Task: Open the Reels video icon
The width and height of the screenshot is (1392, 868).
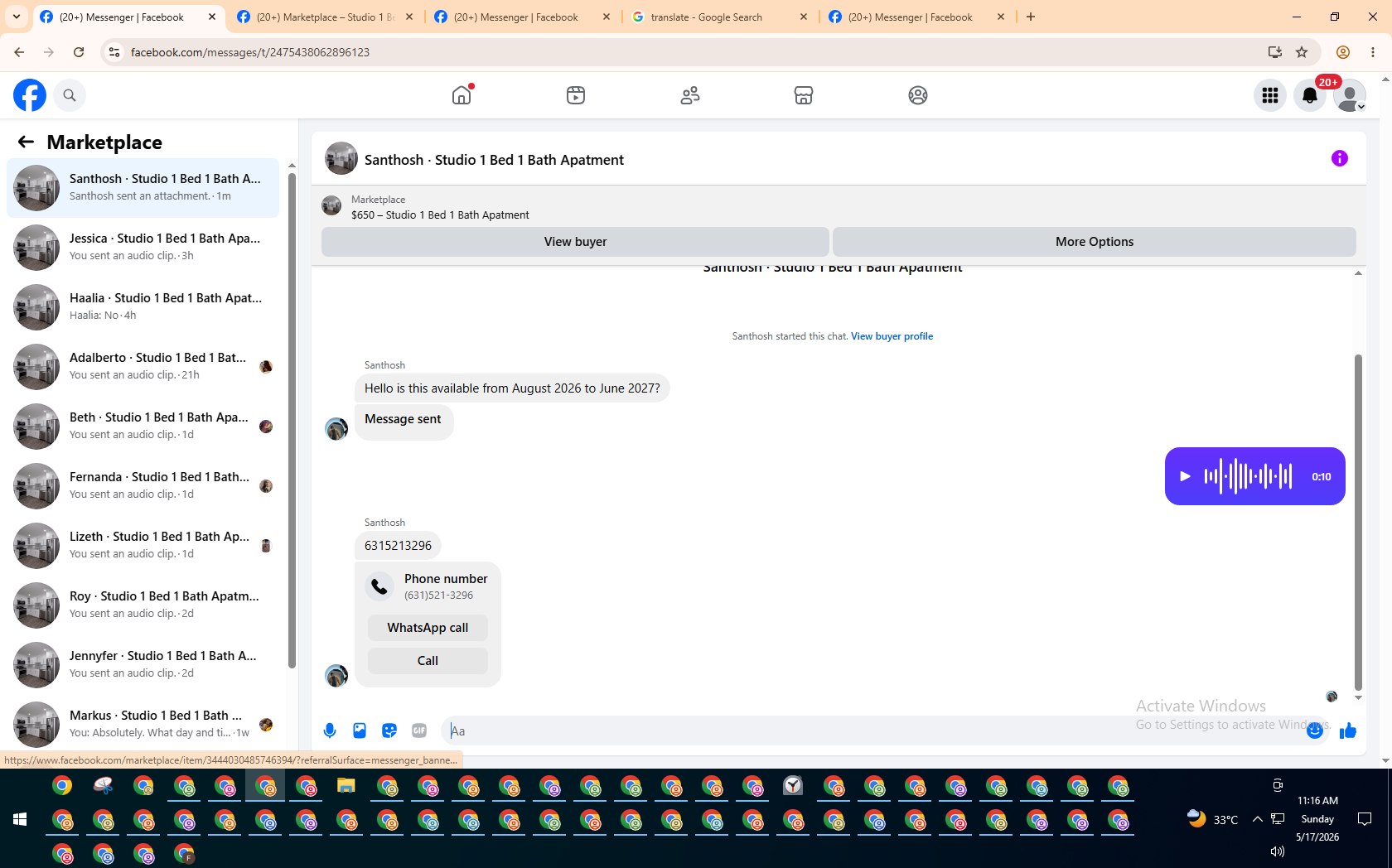Action: [x=576, y=95]
